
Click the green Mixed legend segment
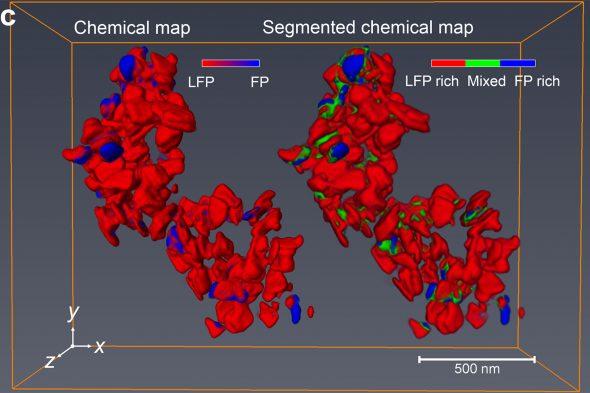pos(483,63)
